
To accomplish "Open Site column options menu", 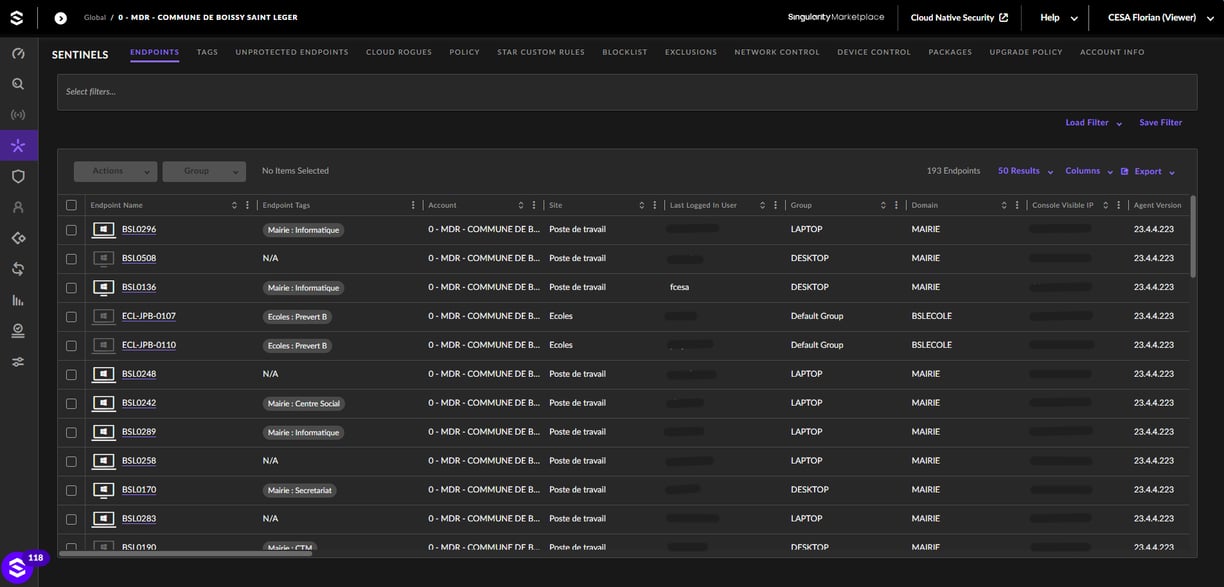I will click(x=655, y=205).
